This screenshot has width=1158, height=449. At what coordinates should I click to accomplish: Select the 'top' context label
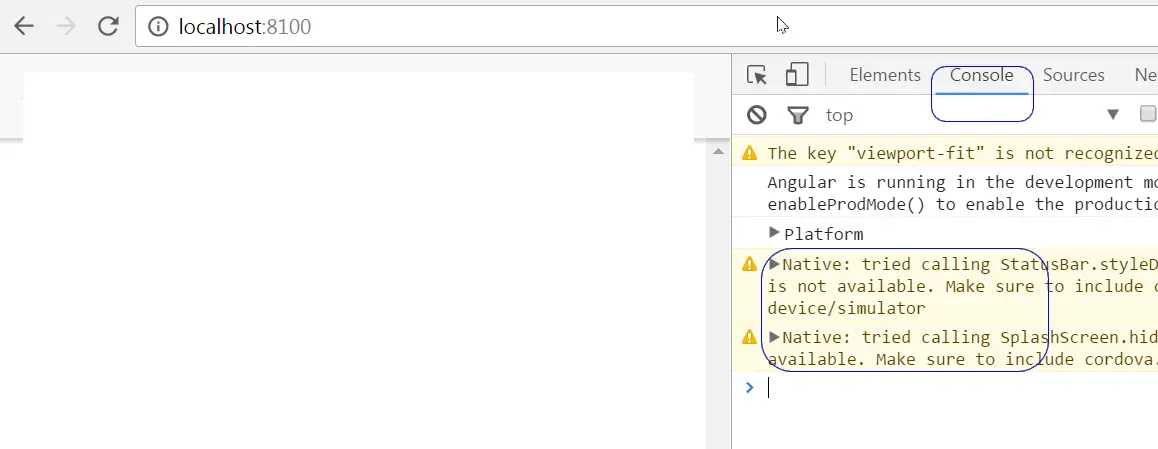pyautogui.click(x=839, y=115)
